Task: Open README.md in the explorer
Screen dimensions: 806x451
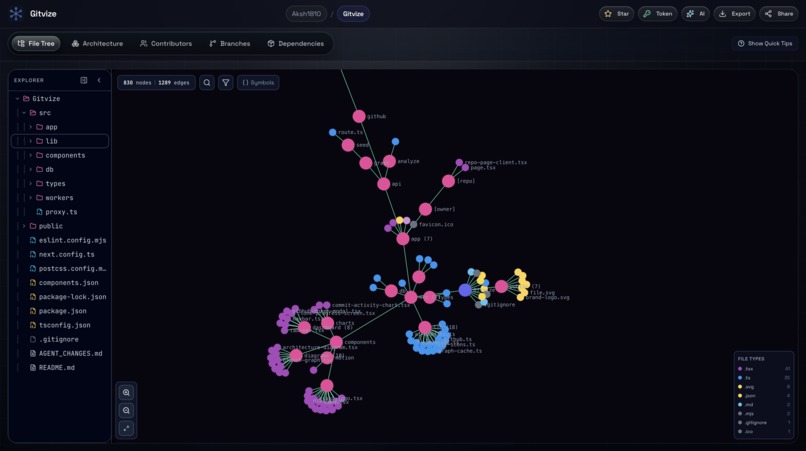Action: 60,368
